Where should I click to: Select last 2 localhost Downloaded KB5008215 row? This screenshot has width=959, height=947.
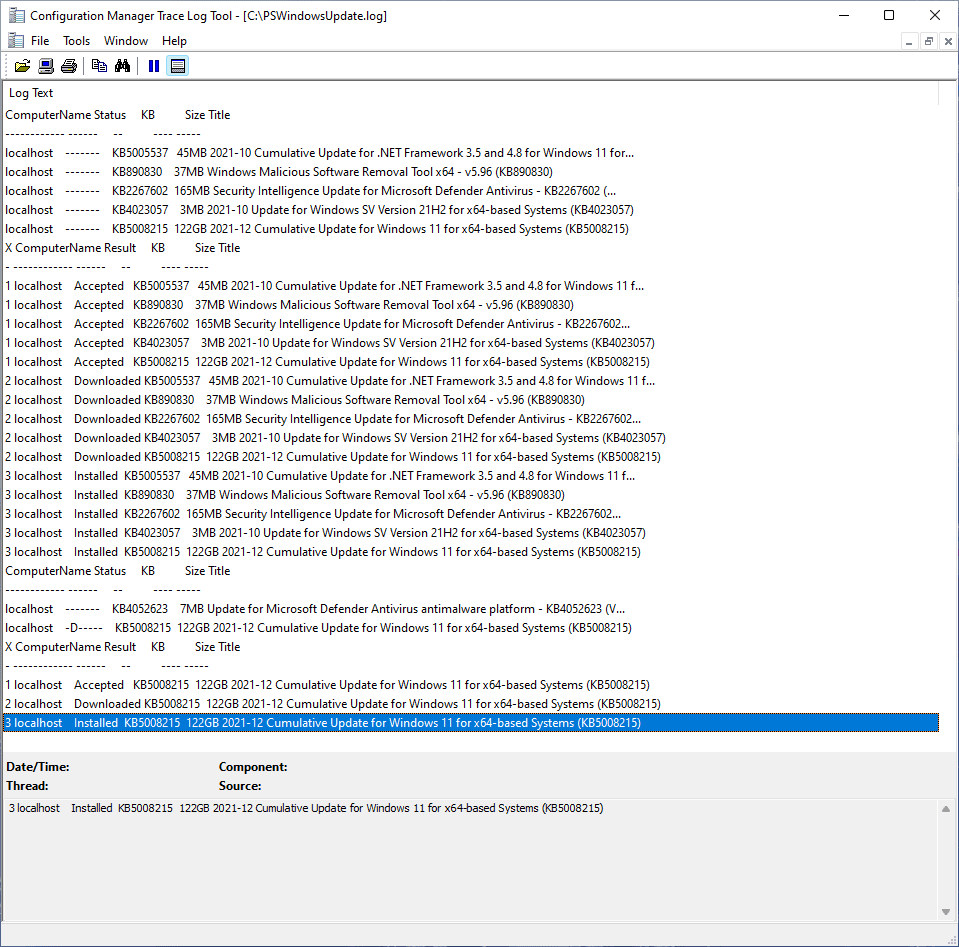471,704
